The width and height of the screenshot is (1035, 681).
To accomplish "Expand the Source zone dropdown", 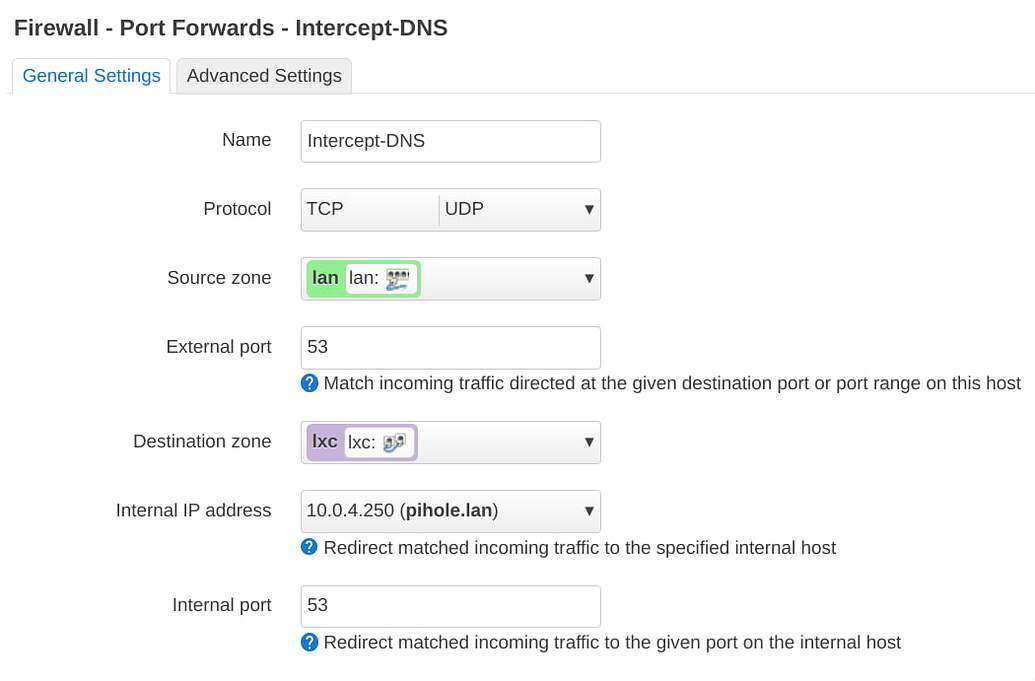I will [x=590, y=278].
